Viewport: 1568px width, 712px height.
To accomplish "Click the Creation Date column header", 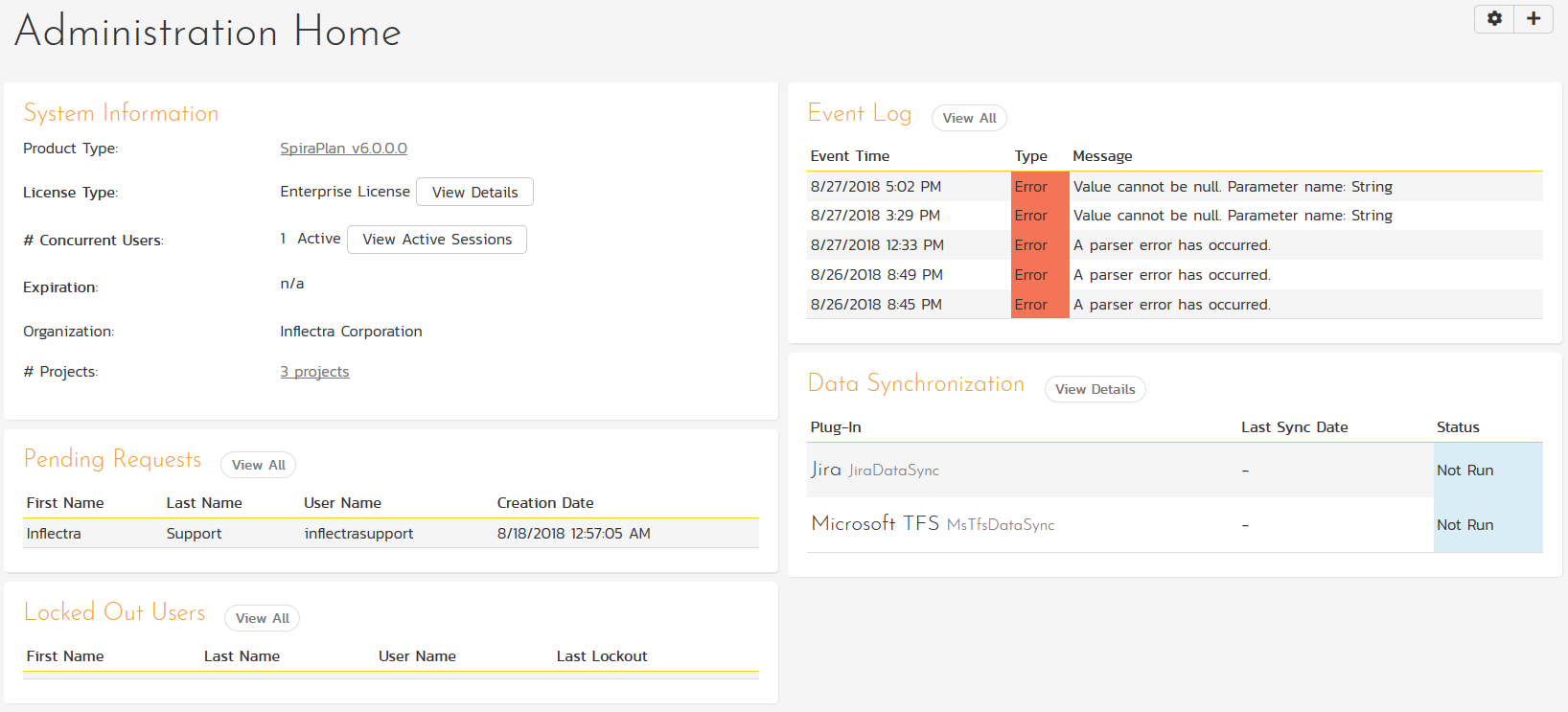I will (544, 503).
